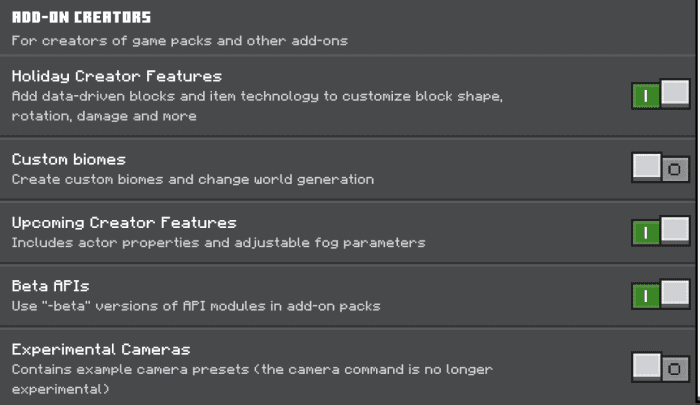The image size is (700, 405).
Task: Click the "Add data-driven blocks" description text
Action: click(257, 97)
